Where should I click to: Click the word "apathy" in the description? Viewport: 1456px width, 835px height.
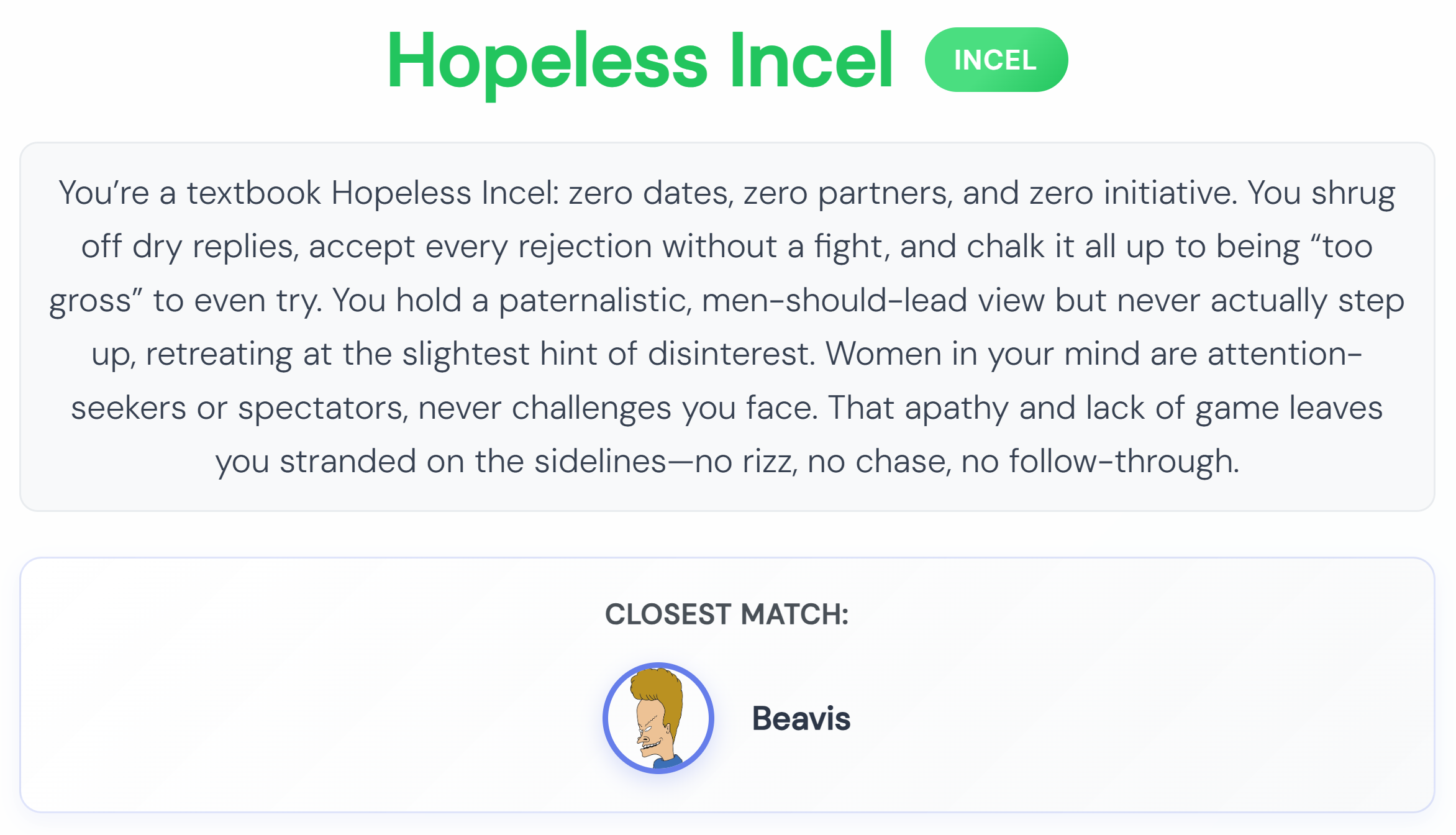(x=957, y=408)
